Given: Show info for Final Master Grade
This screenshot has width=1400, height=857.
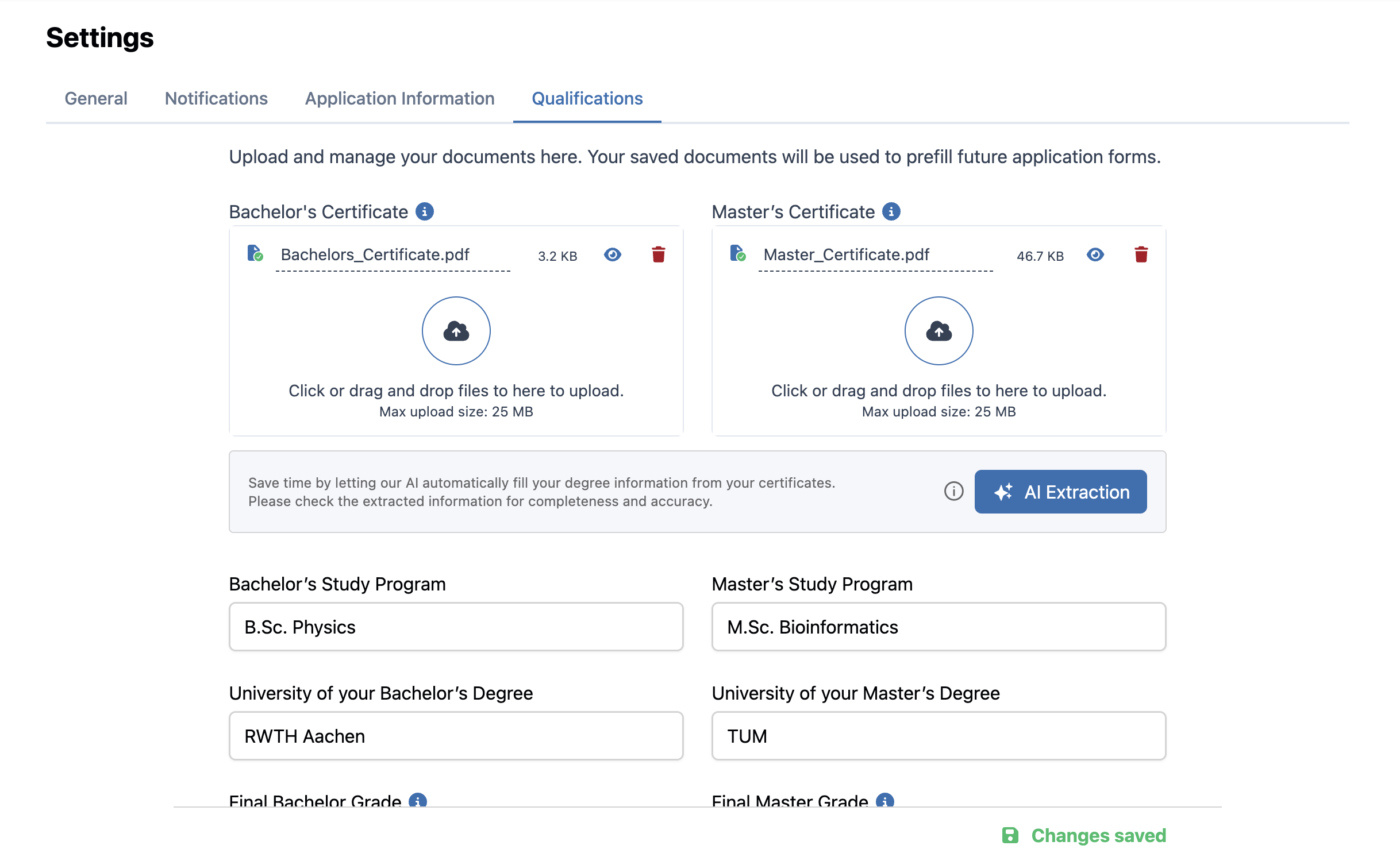Looking at the screenshot, I should [885, 800].
